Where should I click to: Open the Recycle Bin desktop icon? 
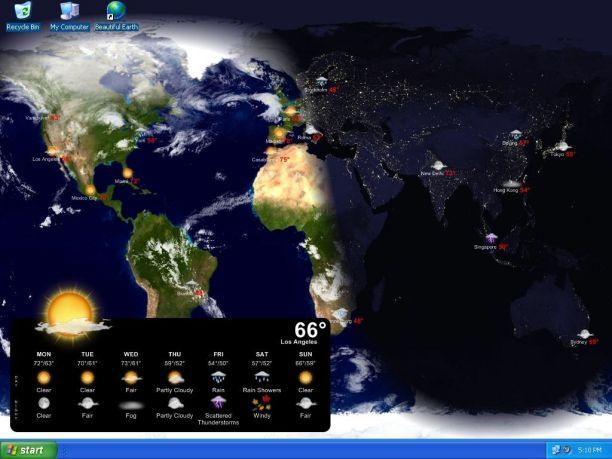tap(23, 16)
